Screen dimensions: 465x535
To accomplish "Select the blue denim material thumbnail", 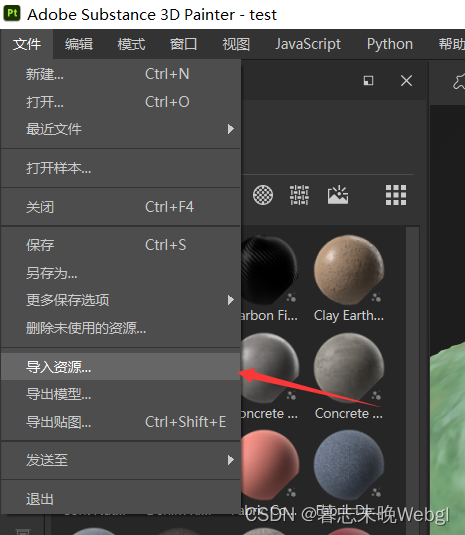I will point(349,466).
